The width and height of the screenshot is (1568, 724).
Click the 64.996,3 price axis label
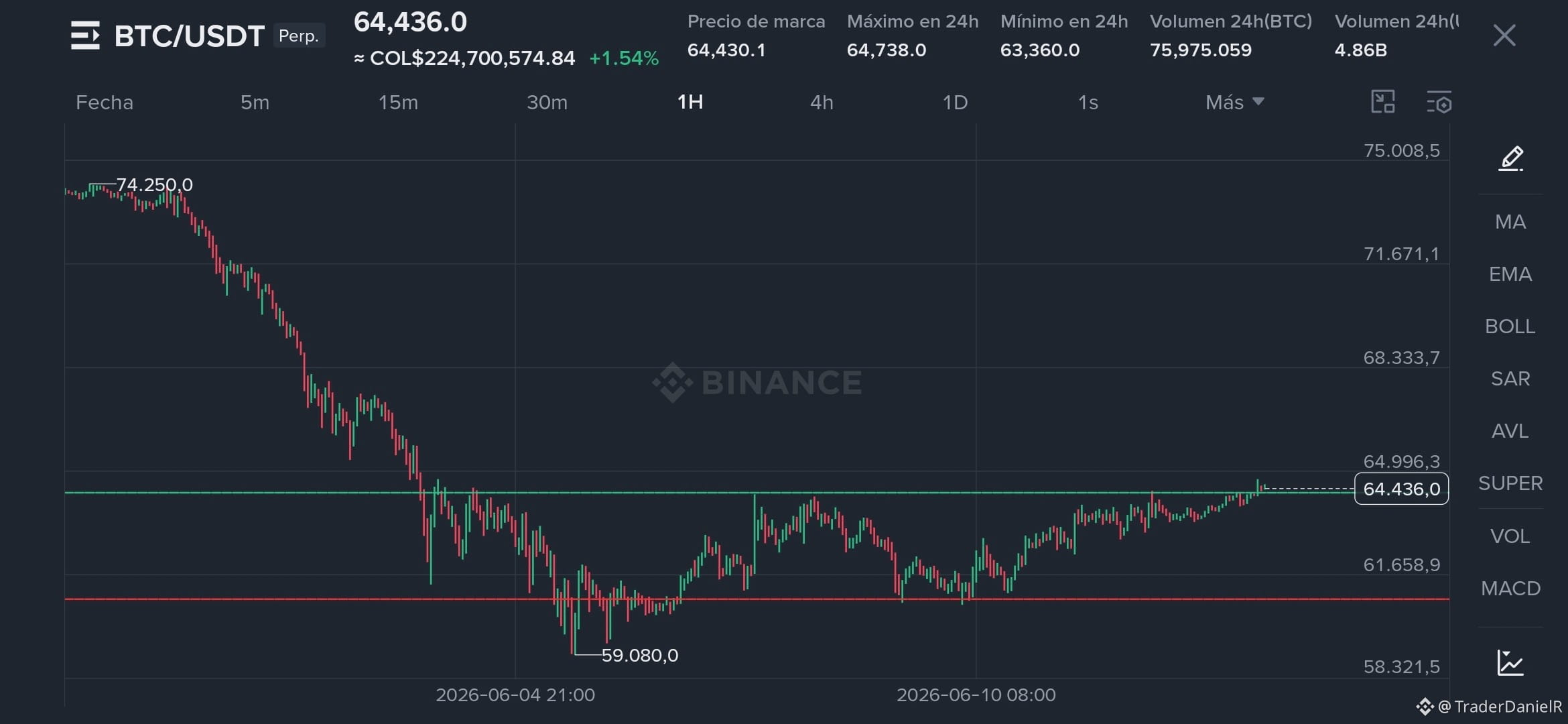tap(1401, 461)
